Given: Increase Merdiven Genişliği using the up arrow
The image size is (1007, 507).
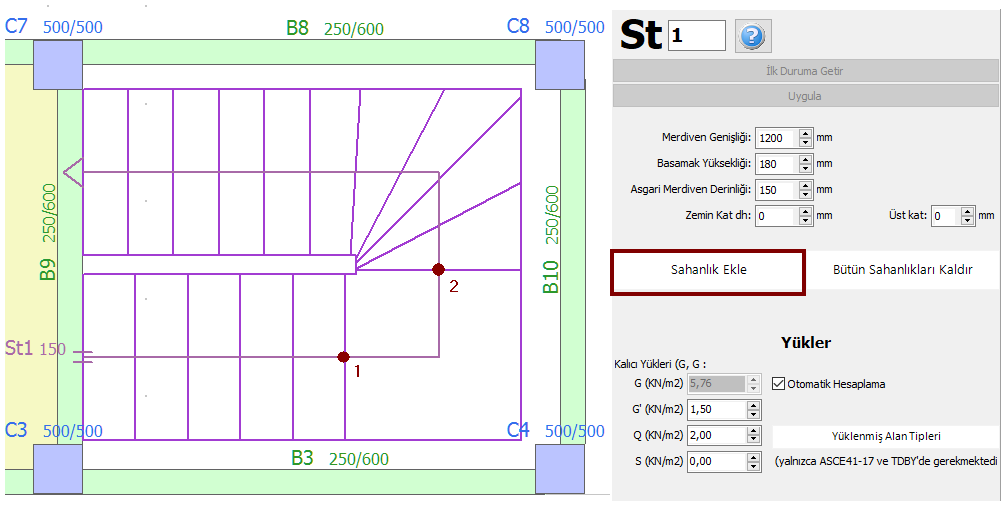Looking at the screenshot, I should (804, 133).
